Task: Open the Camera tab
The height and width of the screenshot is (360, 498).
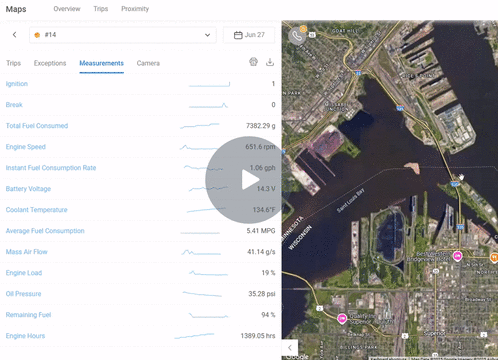Action: tap(148, 63)
